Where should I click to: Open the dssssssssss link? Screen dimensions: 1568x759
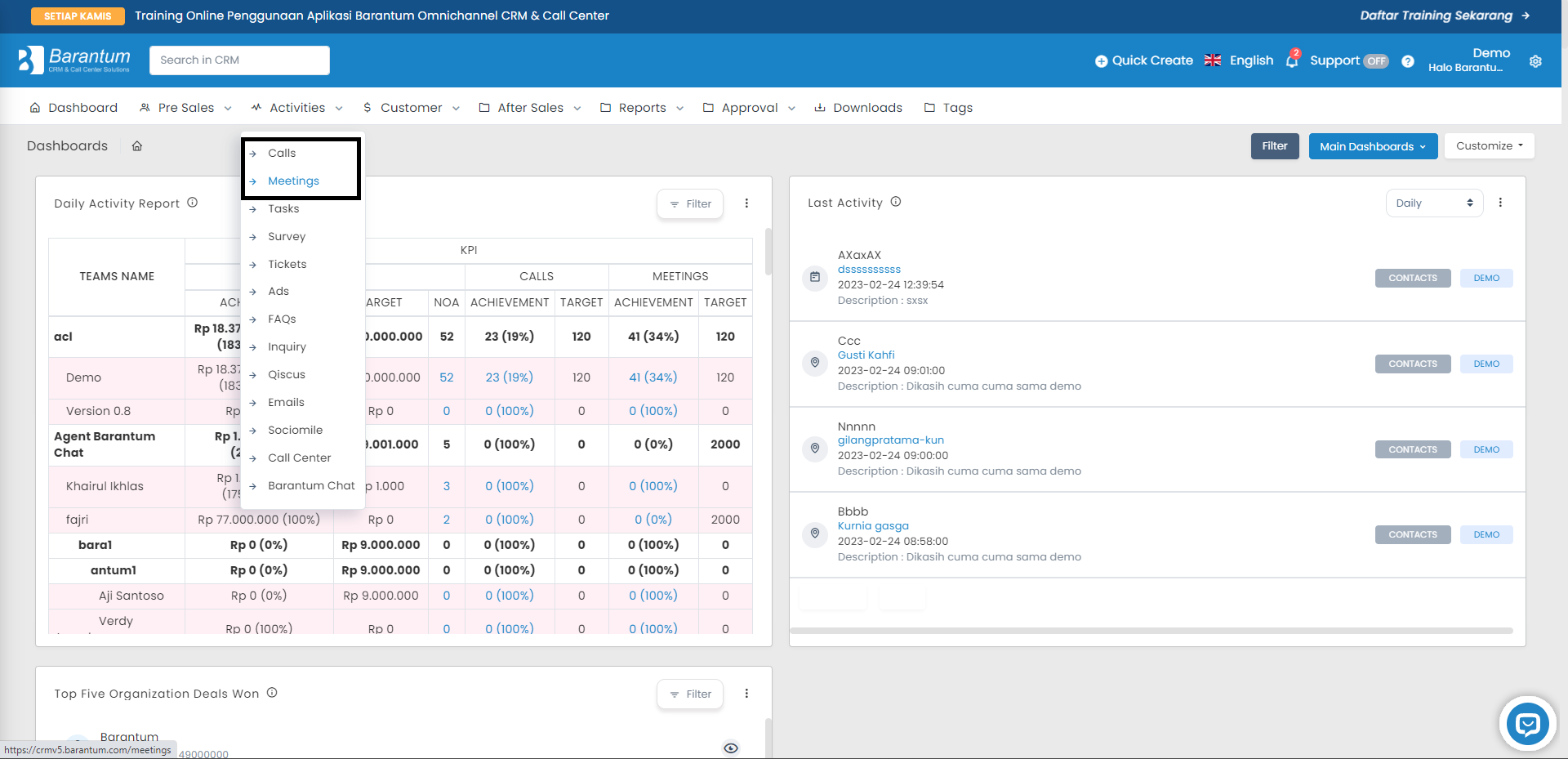pos(869,269)
